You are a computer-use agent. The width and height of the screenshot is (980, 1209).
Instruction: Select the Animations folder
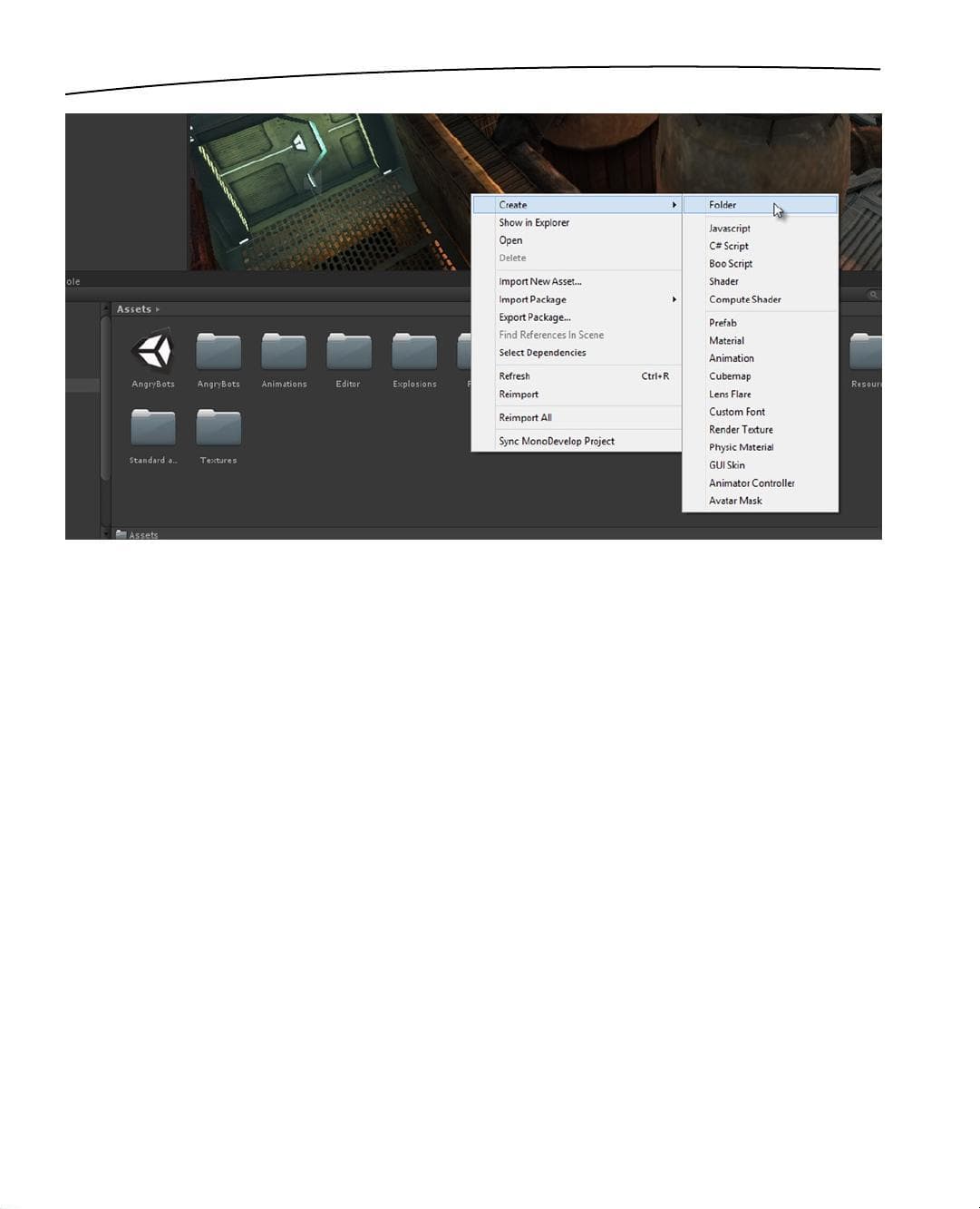[284, 352]
